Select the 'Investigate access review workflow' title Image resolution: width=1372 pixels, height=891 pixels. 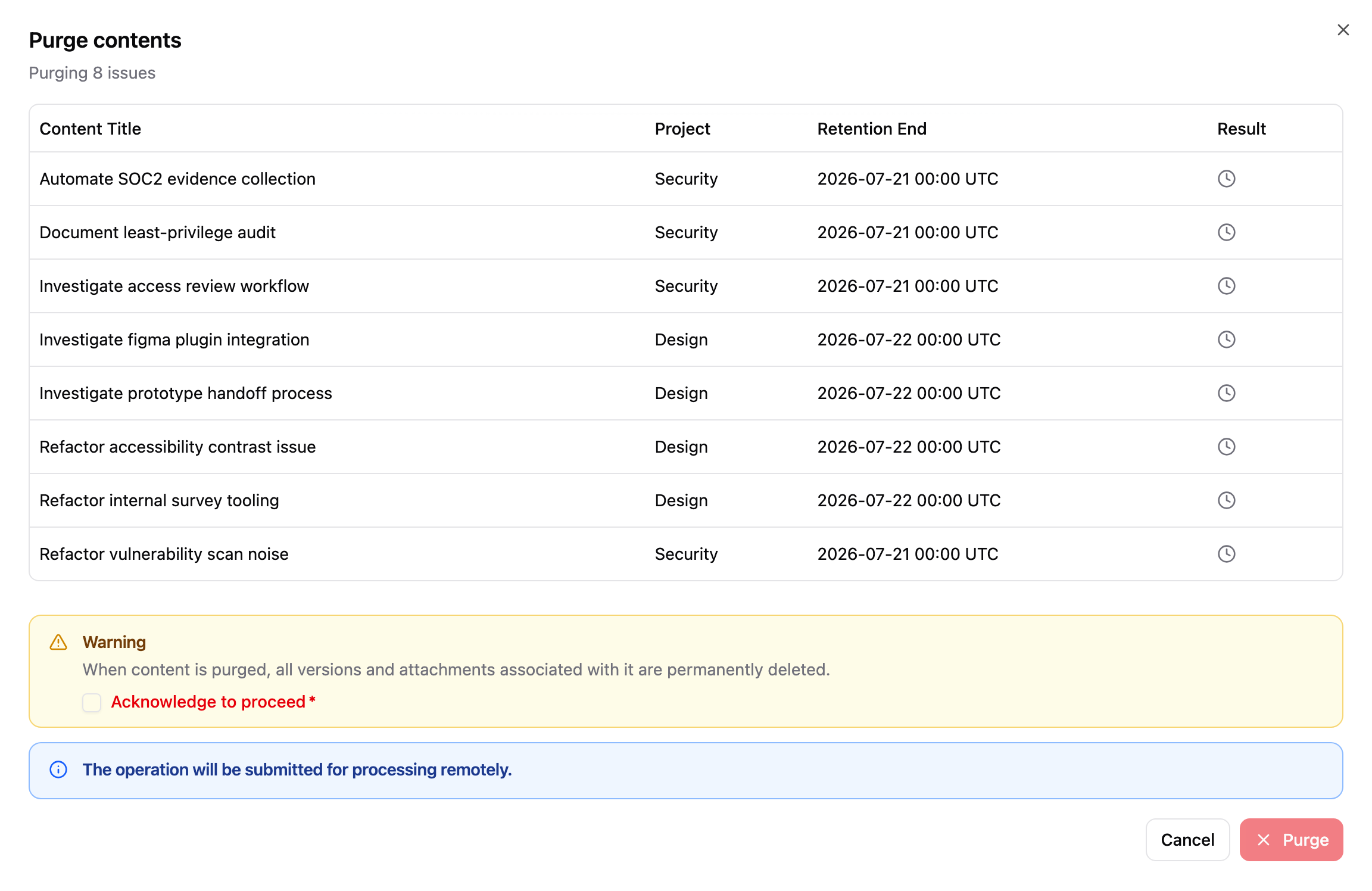point(174,286)
